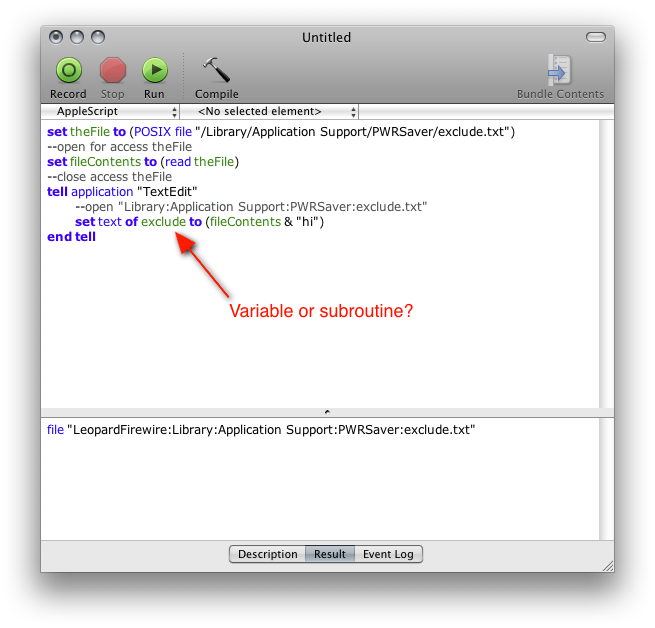Click 'POSIX file' in the first line
Screen dimensions: 655x628
(x=163, y=132)
